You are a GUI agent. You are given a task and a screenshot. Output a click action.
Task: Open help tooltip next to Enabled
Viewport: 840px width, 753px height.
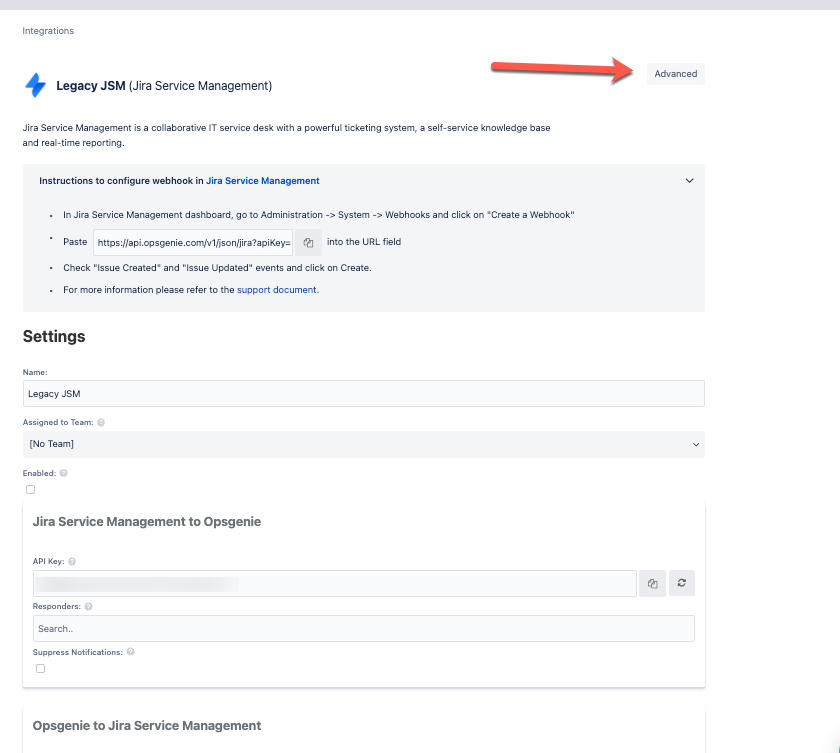63,473
